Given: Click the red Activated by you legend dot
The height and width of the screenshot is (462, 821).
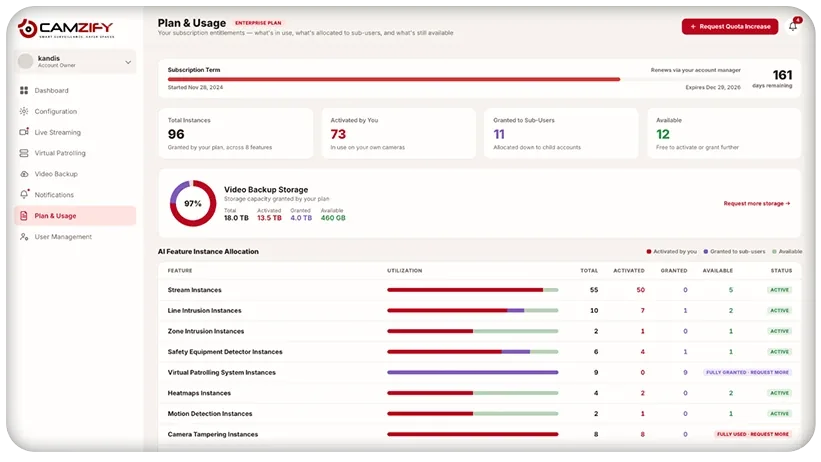Looking at the screenshot, I should click(x=649, y=252).
